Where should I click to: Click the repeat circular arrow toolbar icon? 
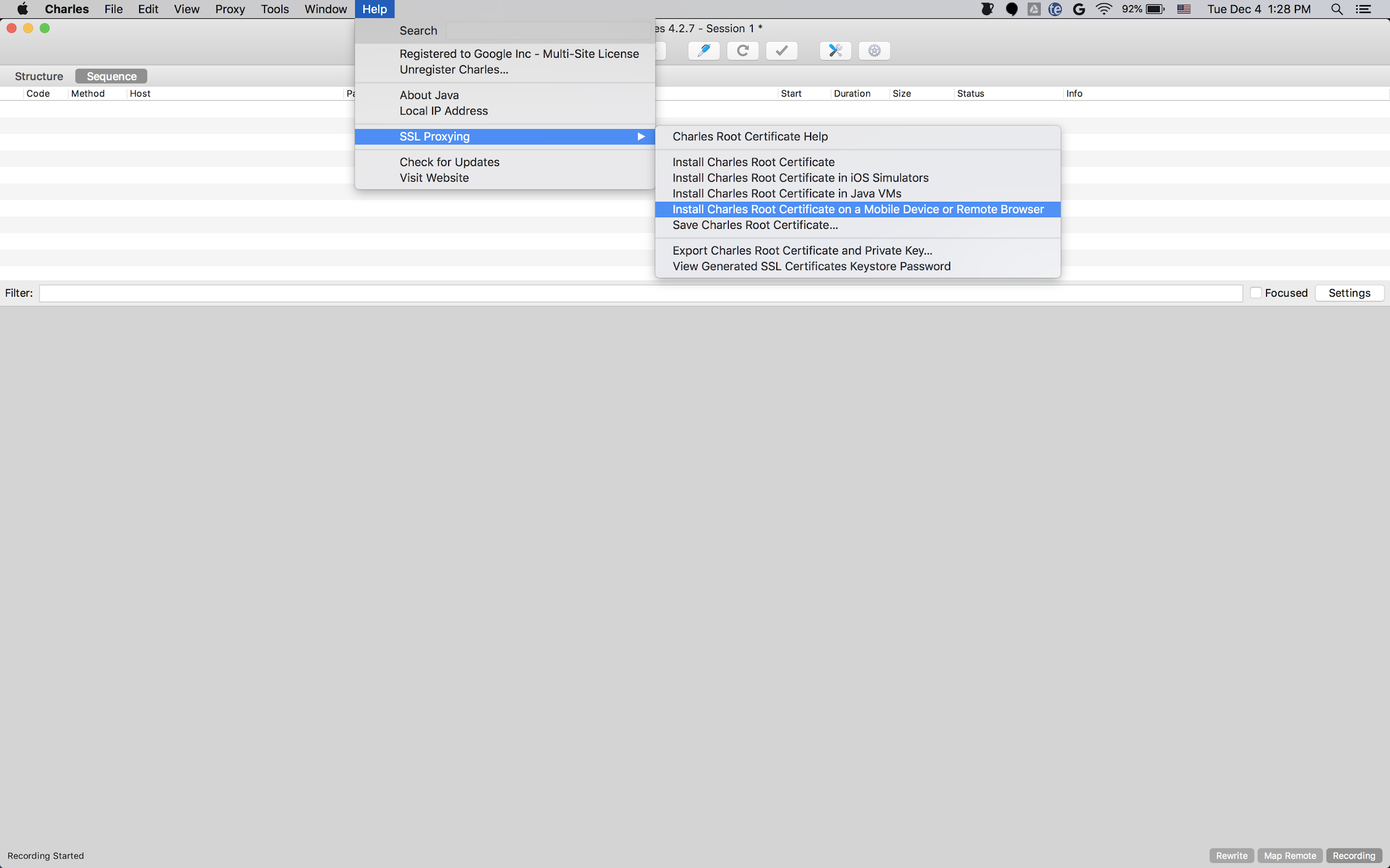[743, 51]
